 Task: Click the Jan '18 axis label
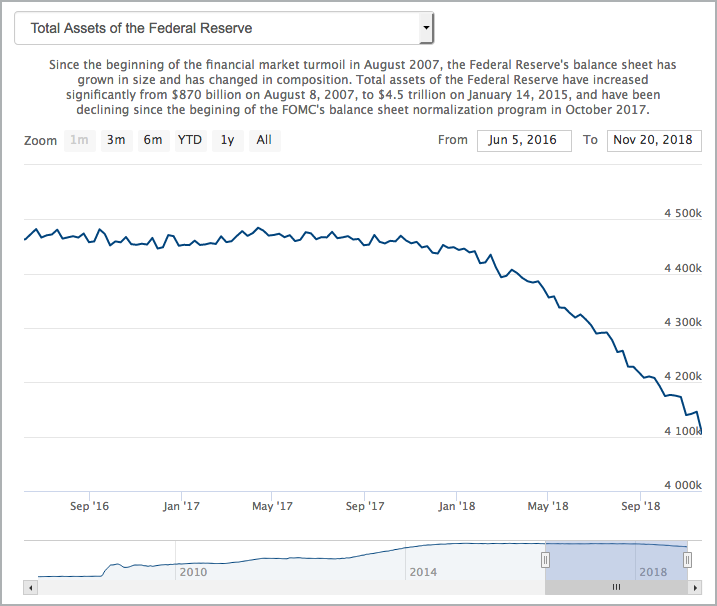[456, 506]
